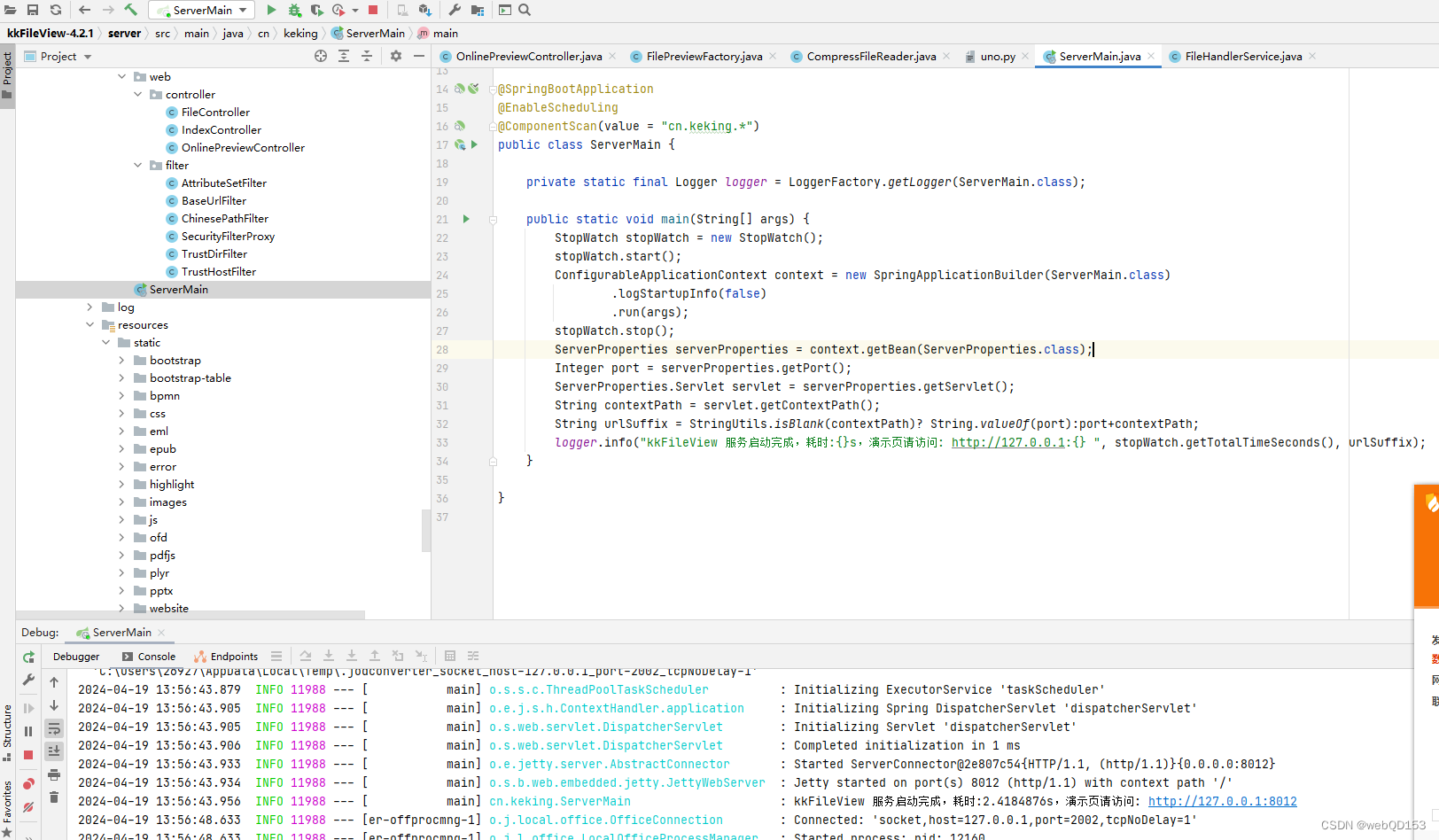
Task: Select TrustHostFilter class in tree
Action: [218, 272]
